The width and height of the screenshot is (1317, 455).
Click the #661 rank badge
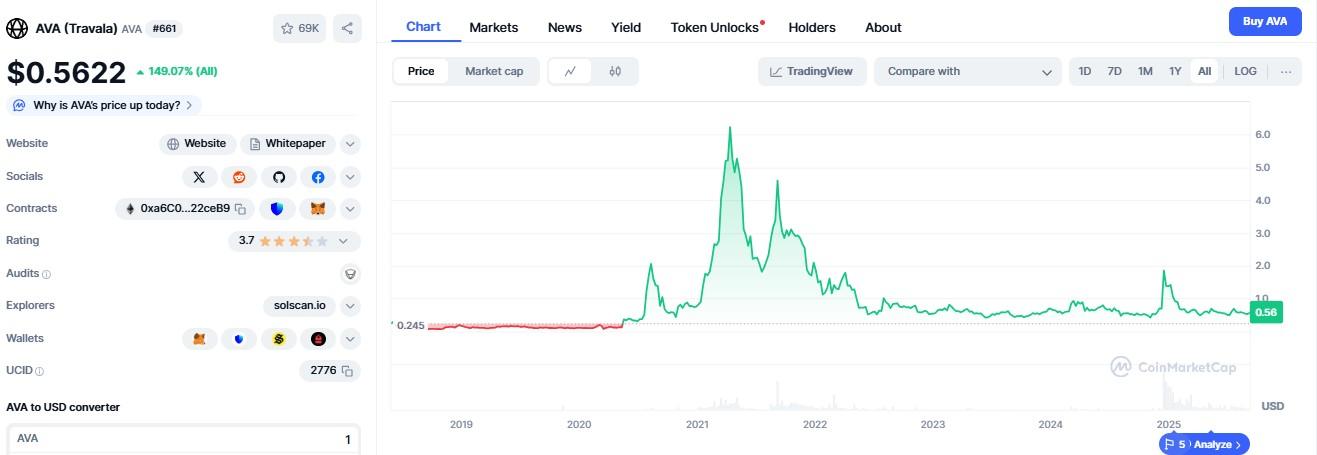[x=164, y=29]
